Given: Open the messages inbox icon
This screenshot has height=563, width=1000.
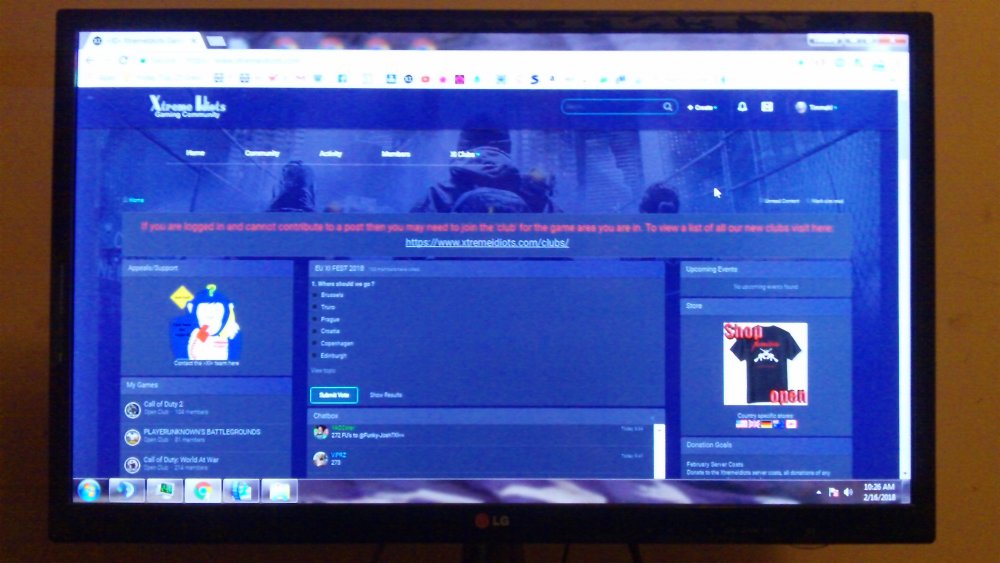Looking at the screenshot, I should click(767, 107).
